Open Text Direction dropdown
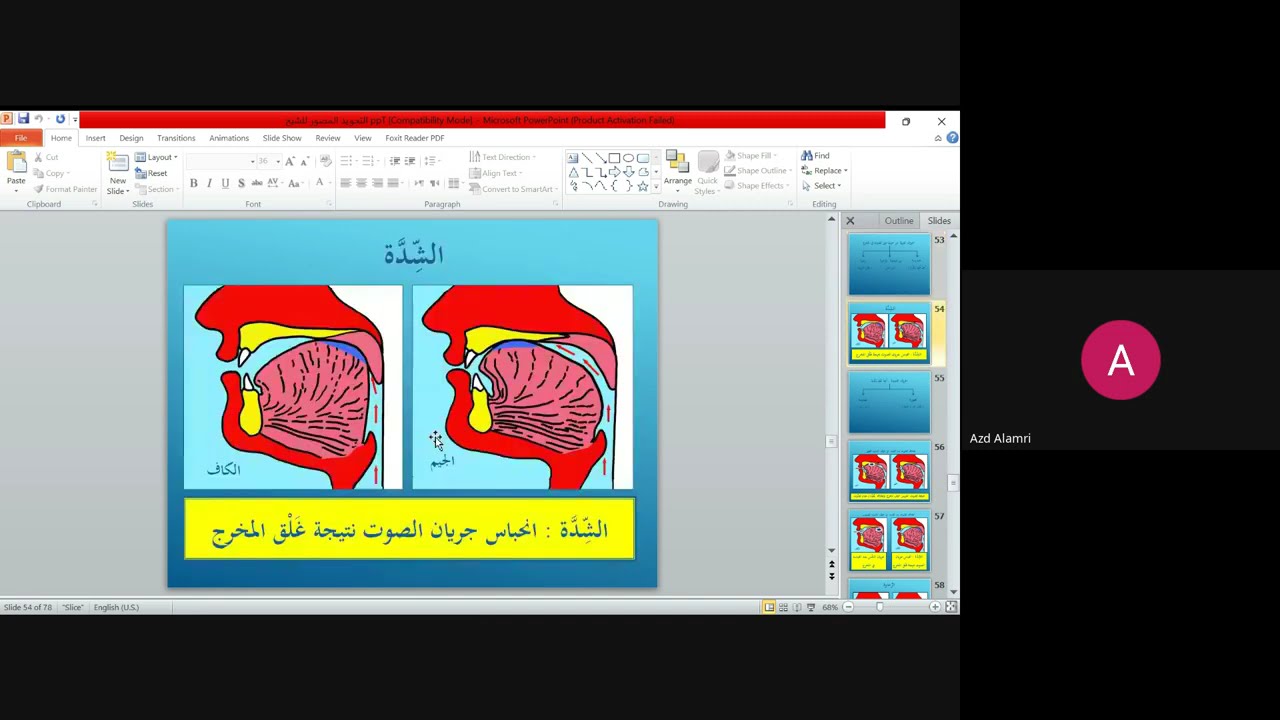Image resolution: width=1280 pixels, height=720 pixels. [503, 157]
